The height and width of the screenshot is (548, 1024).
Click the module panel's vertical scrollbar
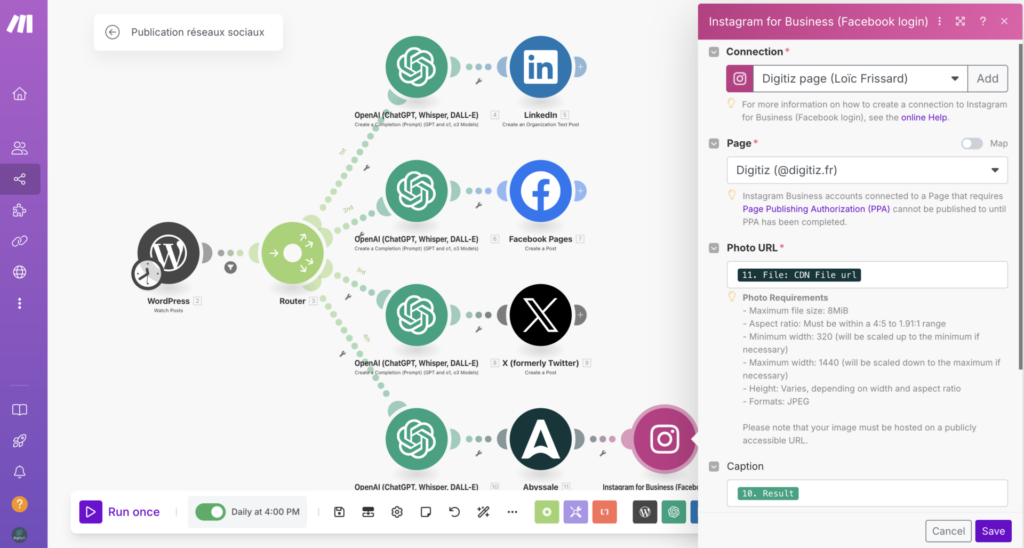click(x=1021, y=206)
